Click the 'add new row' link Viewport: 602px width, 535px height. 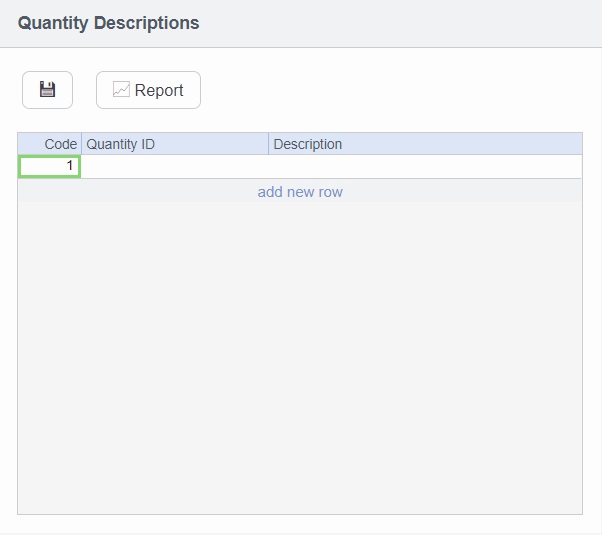[300, 192]
